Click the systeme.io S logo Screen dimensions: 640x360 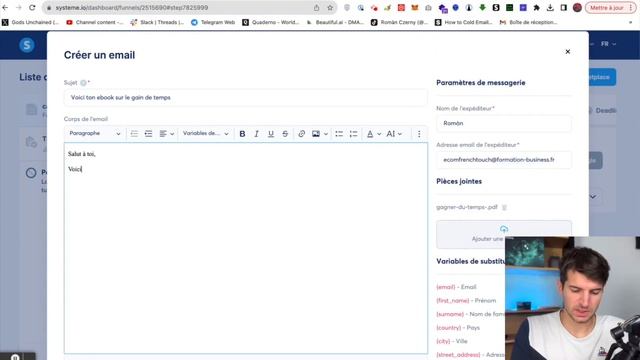pos(27,45)
